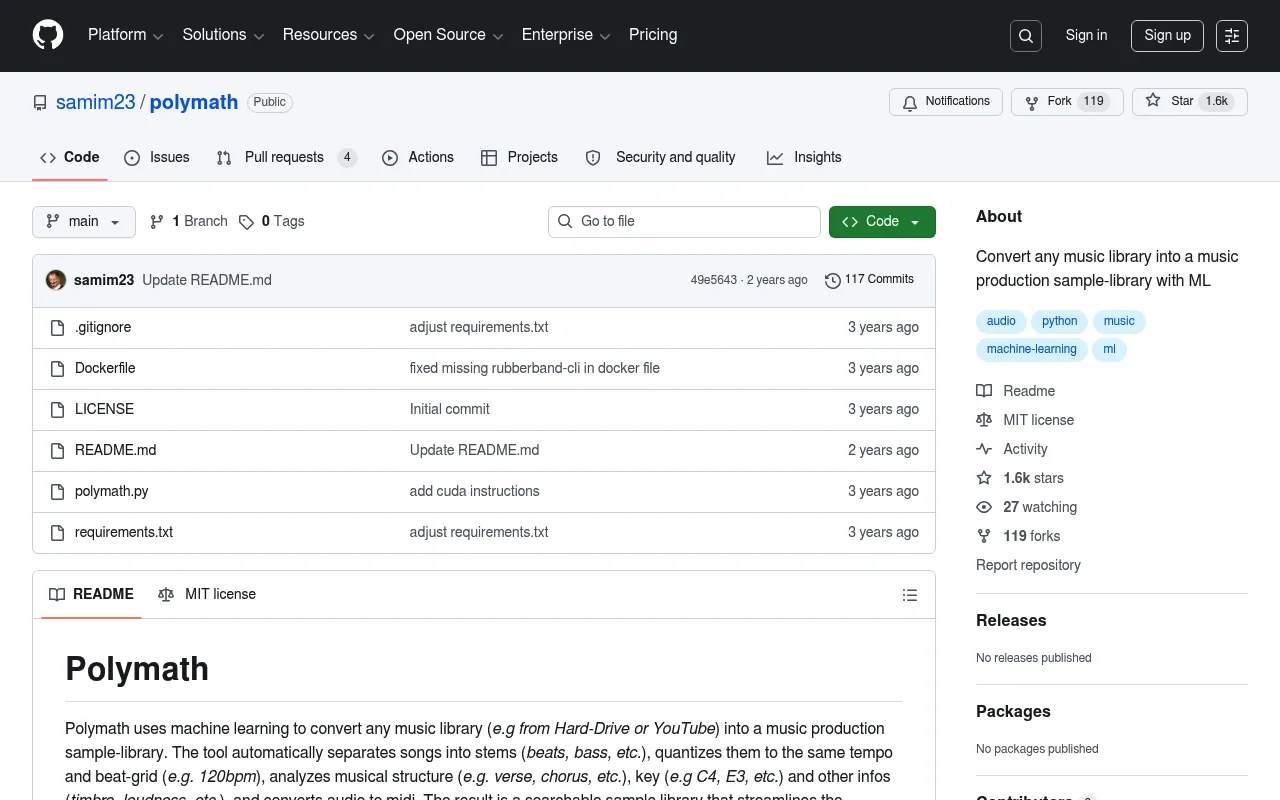
Task: Open the Releases section heading link
Action: [x=1011, y=620]
